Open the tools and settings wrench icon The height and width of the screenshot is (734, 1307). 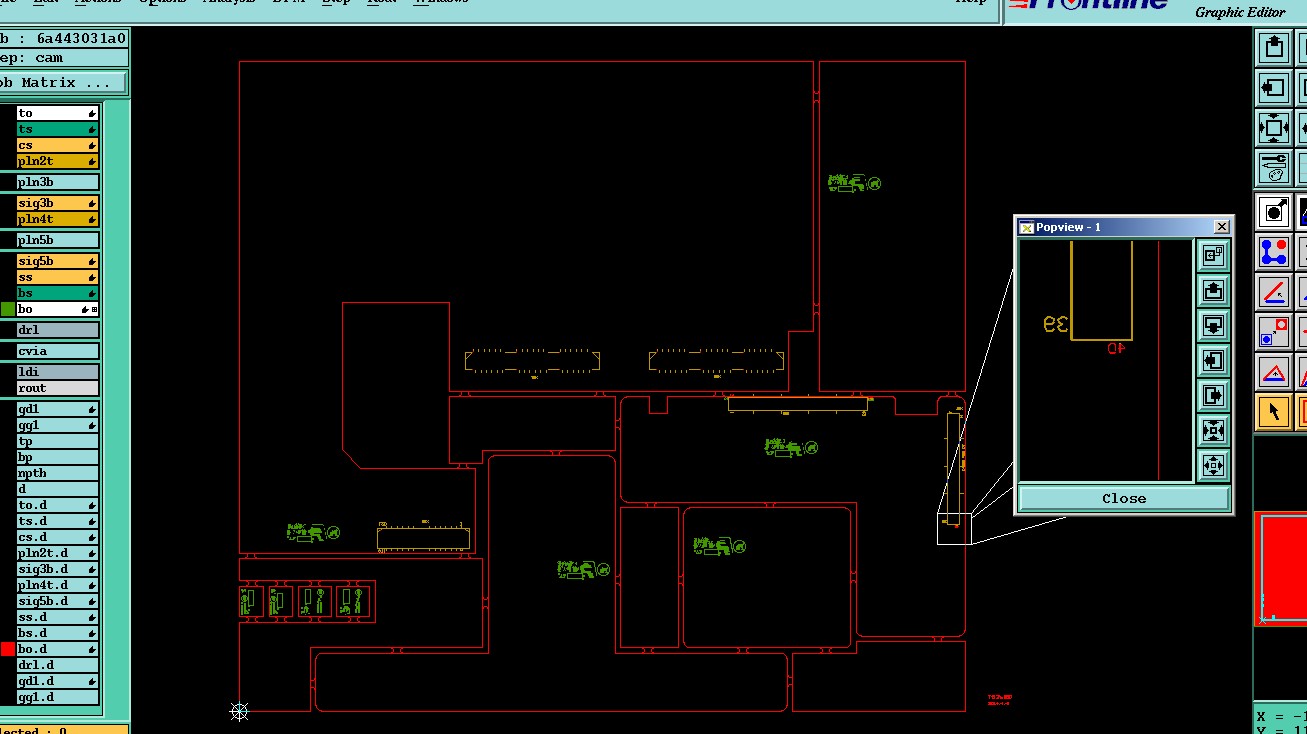1274,167
